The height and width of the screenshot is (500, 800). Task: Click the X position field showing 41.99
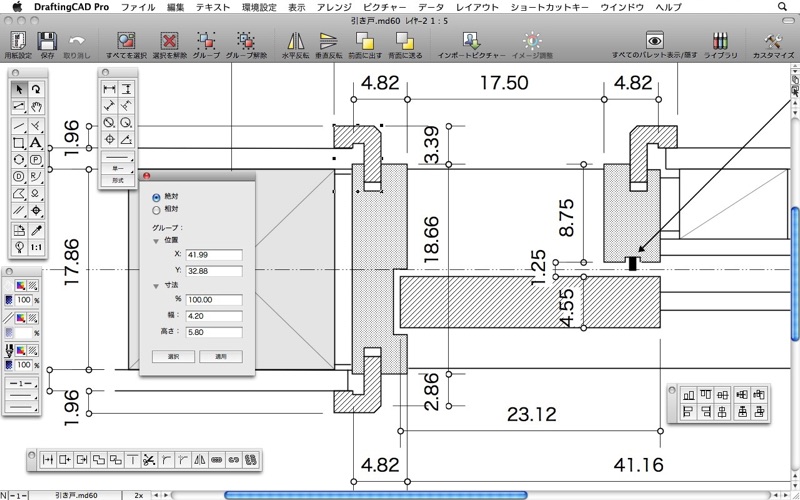pos(214,255)
